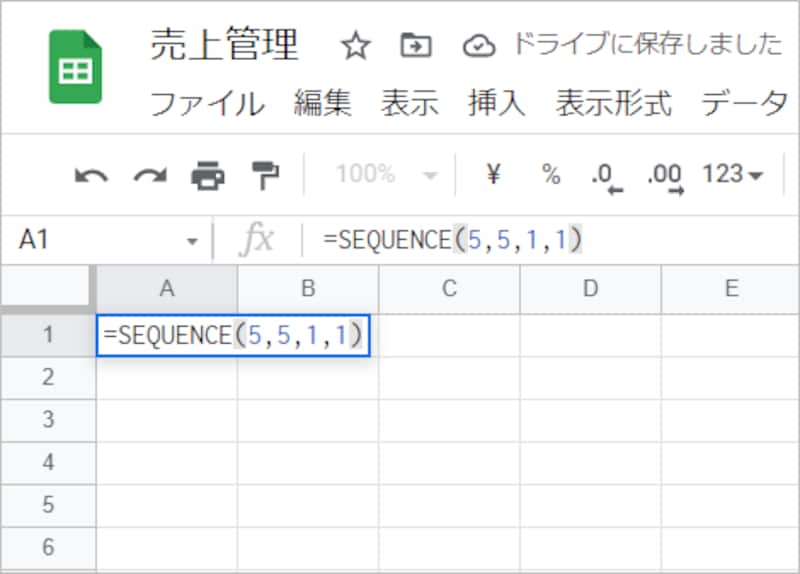Open the 表示形式 menu

click(x=614, y=103)
